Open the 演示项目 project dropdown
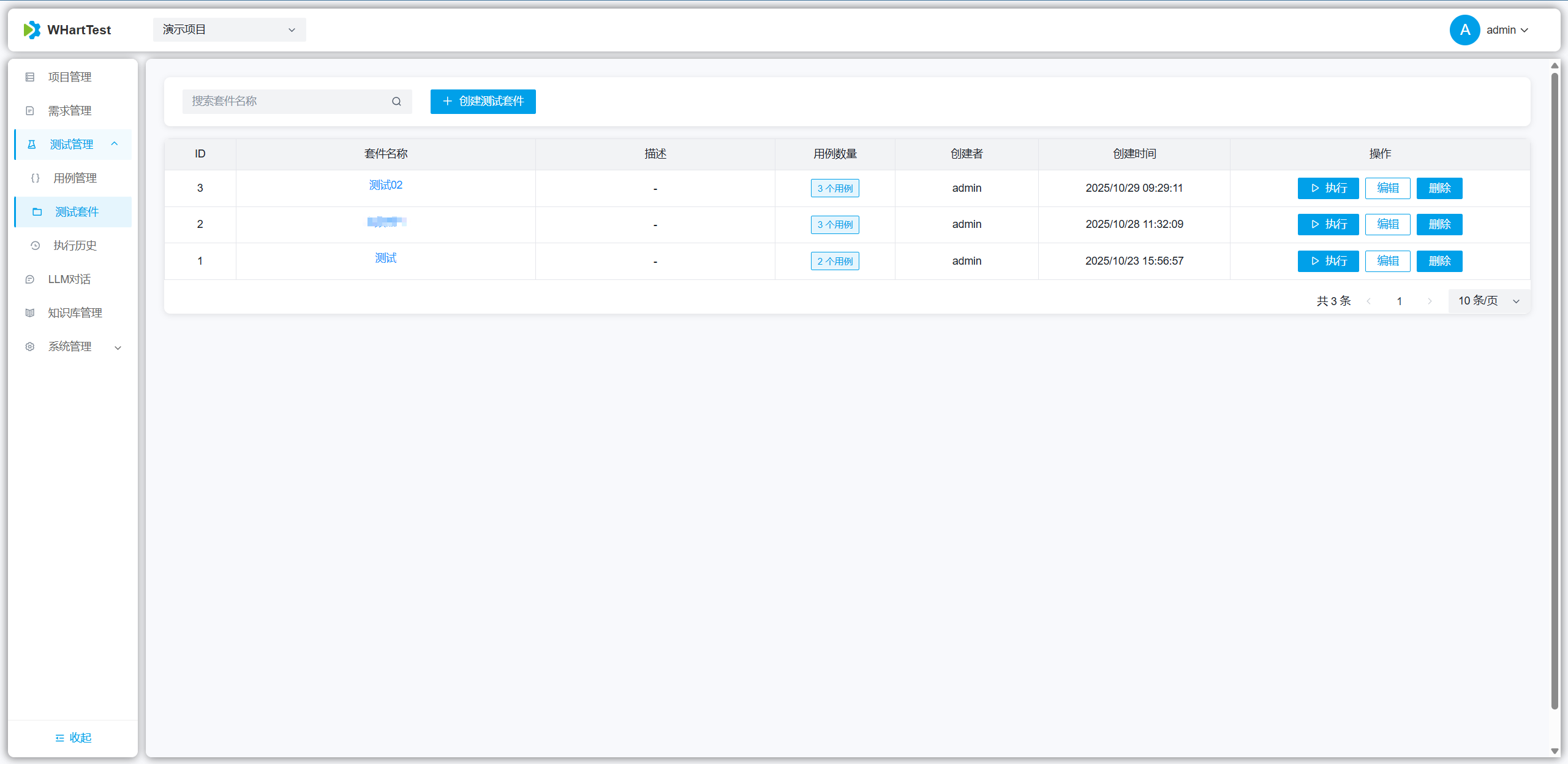The image size is (1568, 764). click(229, 30)
